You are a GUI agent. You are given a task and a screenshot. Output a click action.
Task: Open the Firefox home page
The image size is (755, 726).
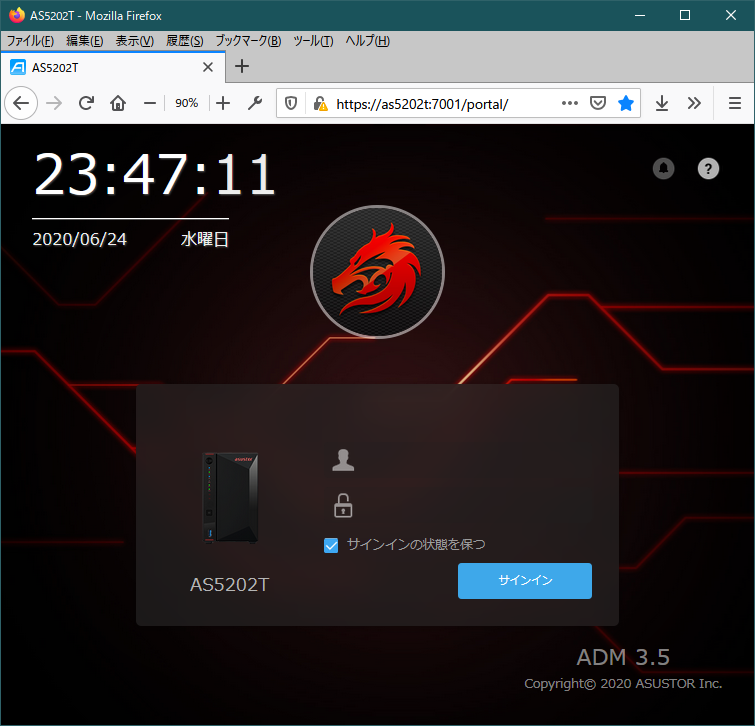118,103
